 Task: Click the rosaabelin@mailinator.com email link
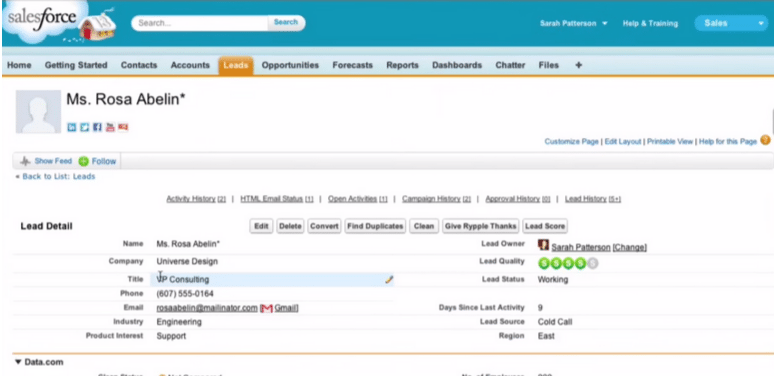207,308
